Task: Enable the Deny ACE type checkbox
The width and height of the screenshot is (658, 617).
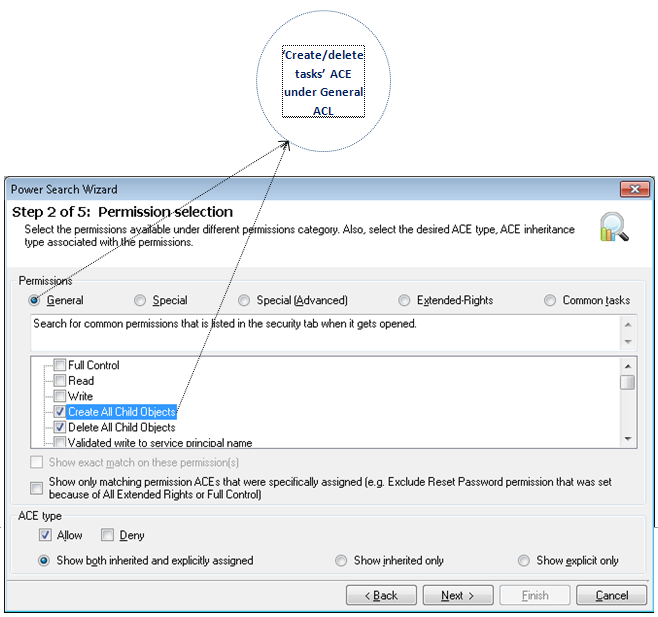Action: pyautogui.click(x=109, y=535)
